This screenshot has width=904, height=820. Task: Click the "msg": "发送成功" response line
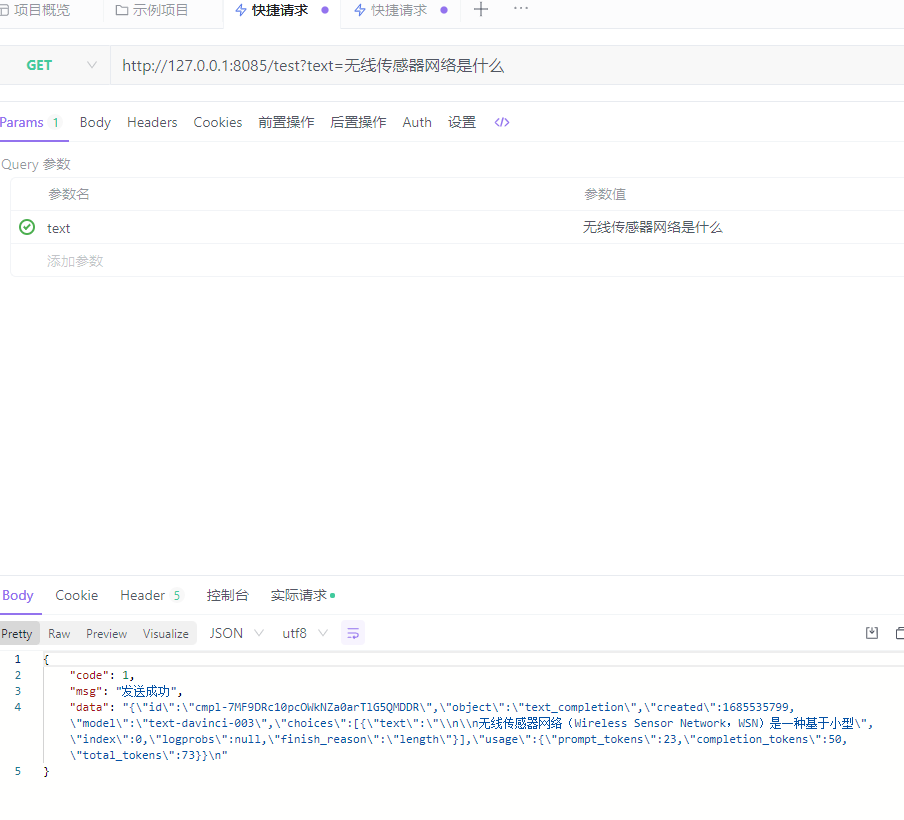[x=126, y=691]
